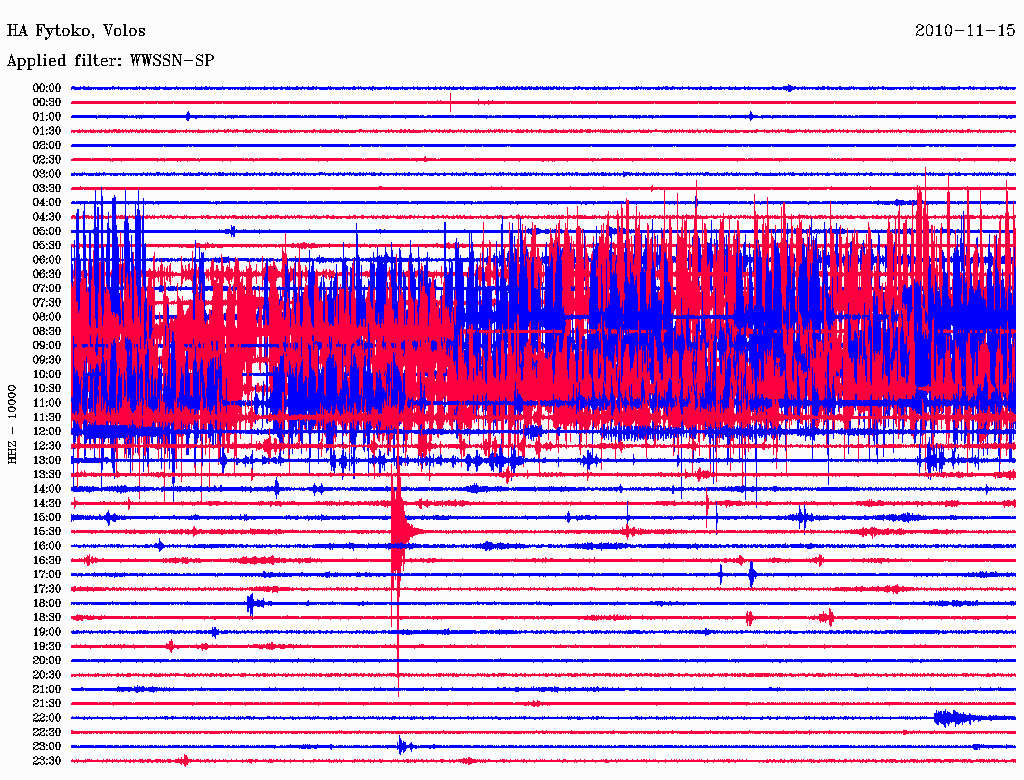
Task: Click the 11:30 time label
Action: [47, 417]
